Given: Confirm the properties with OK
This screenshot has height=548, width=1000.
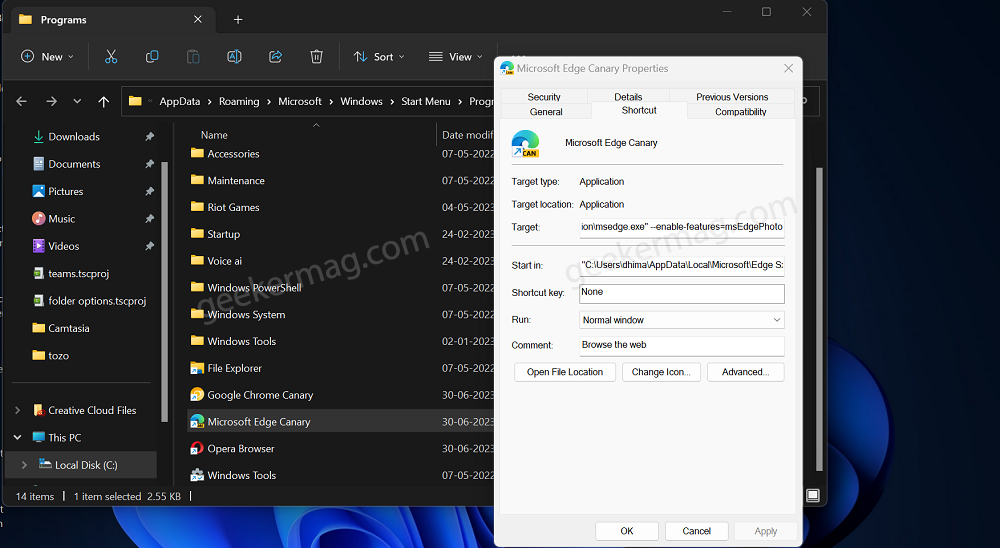Looking at the screenshot, I should point(627,531).
